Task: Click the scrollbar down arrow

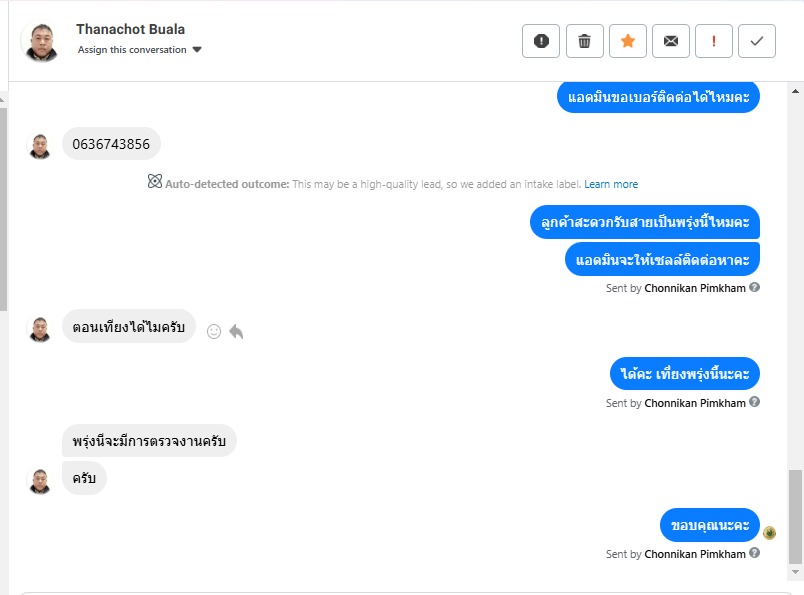Action: 795,571
